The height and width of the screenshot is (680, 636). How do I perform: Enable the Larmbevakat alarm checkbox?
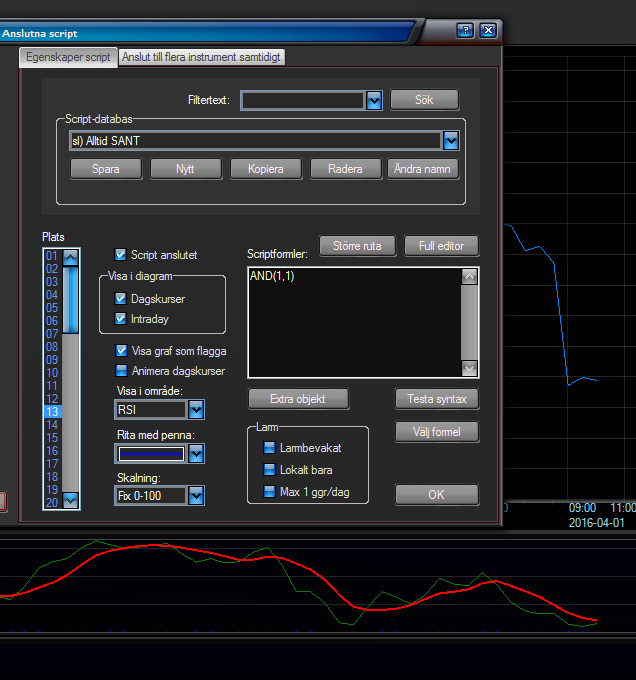[269, 448]
